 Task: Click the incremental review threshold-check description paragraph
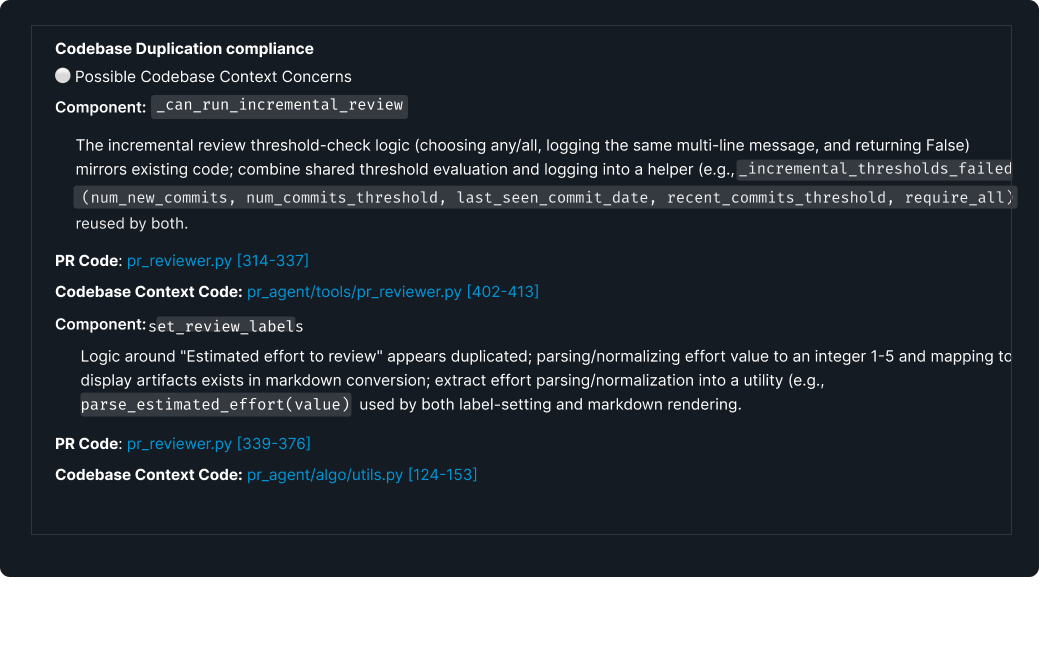(x=546, y=184)
